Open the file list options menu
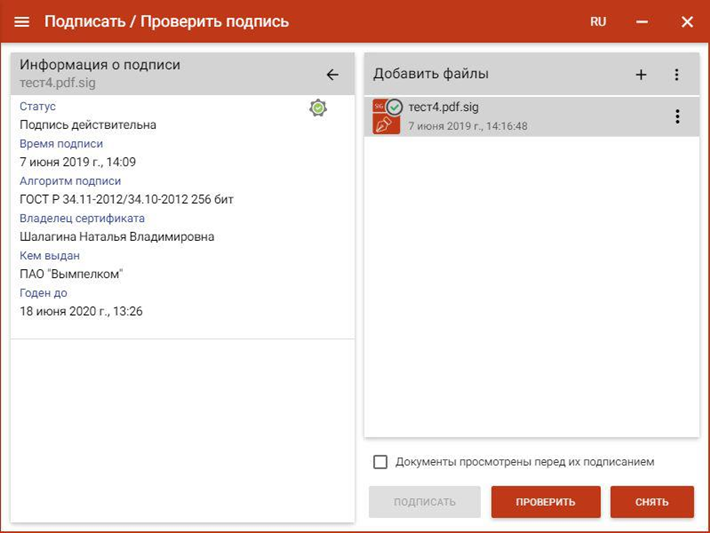Screen dimensions: 710x533 tap(676, 75)
